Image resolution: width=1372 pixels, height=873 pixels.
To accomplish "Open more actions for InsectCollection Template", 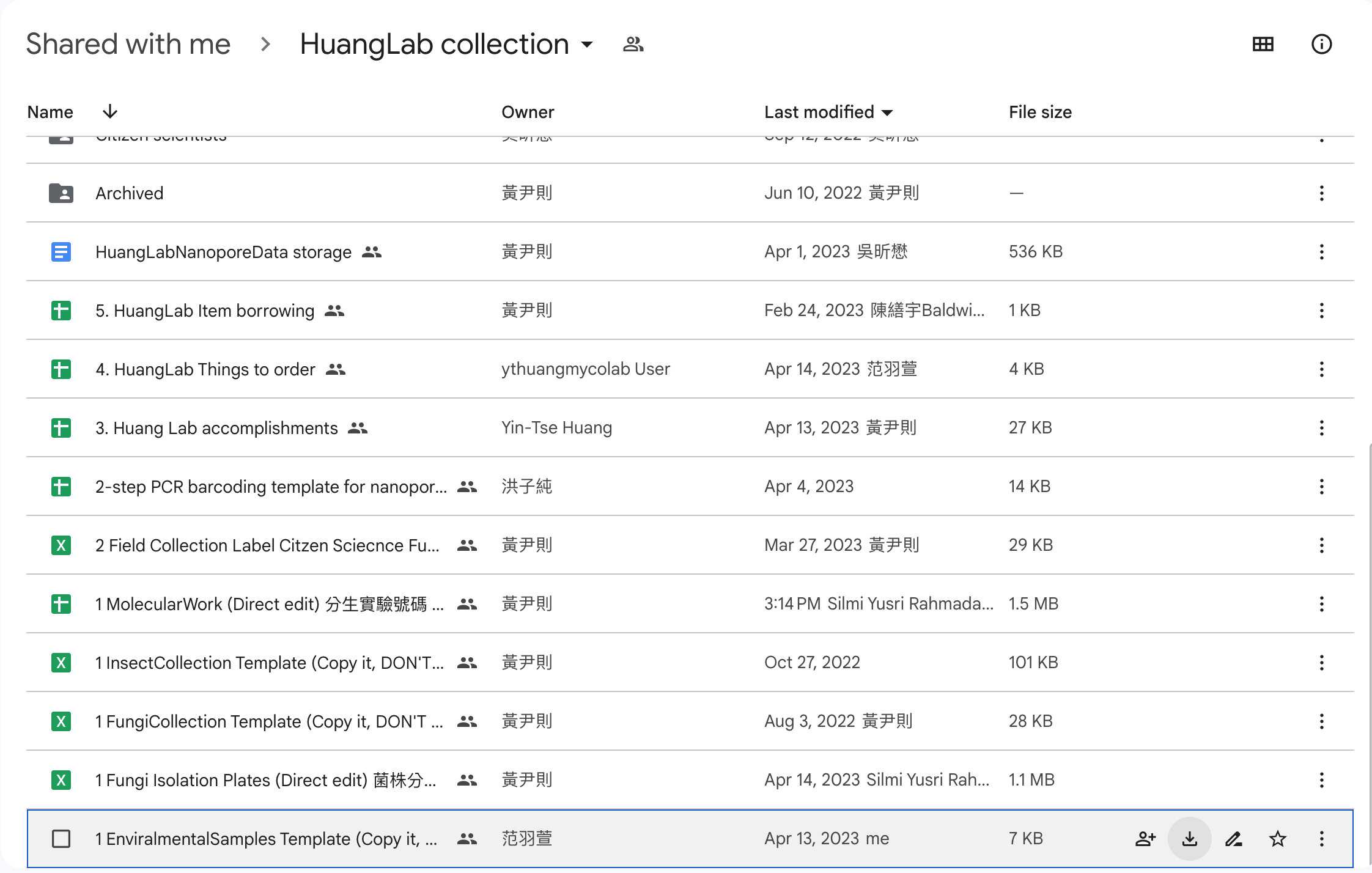I will (x=1321, y=663).
